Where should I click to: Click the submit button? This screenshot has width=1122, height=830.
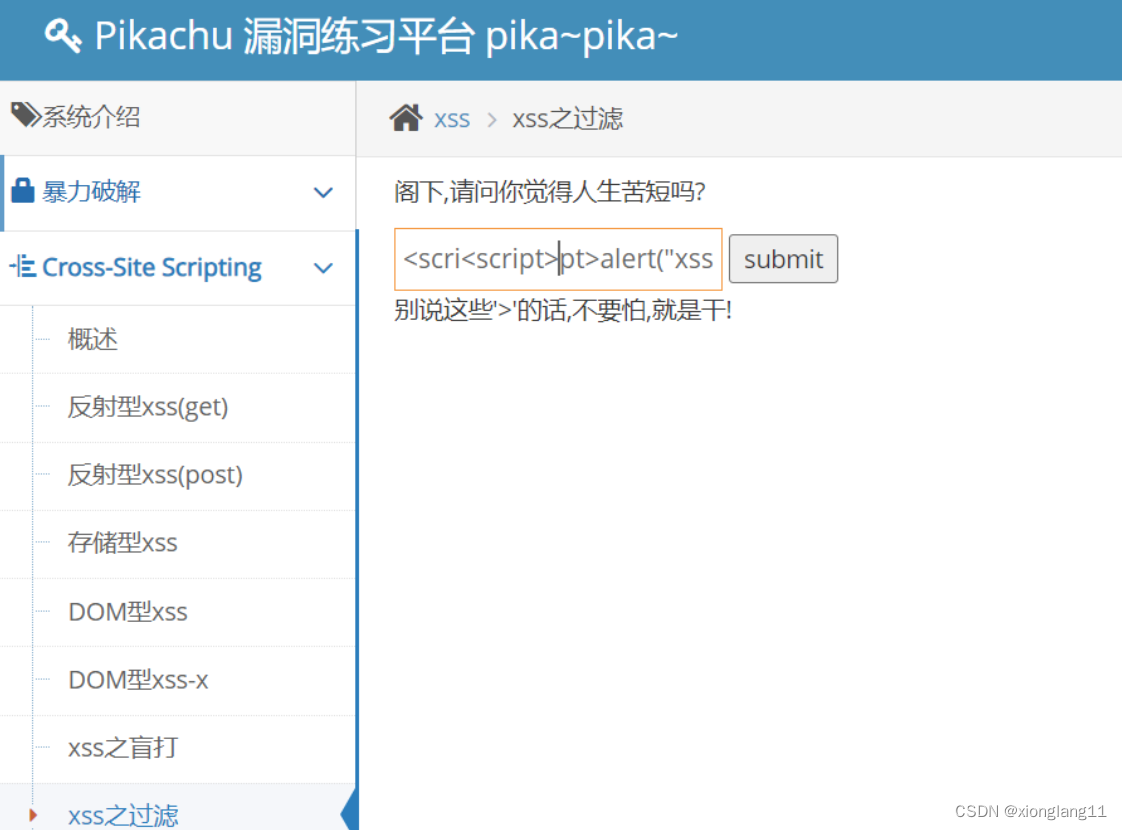[784, 259]
